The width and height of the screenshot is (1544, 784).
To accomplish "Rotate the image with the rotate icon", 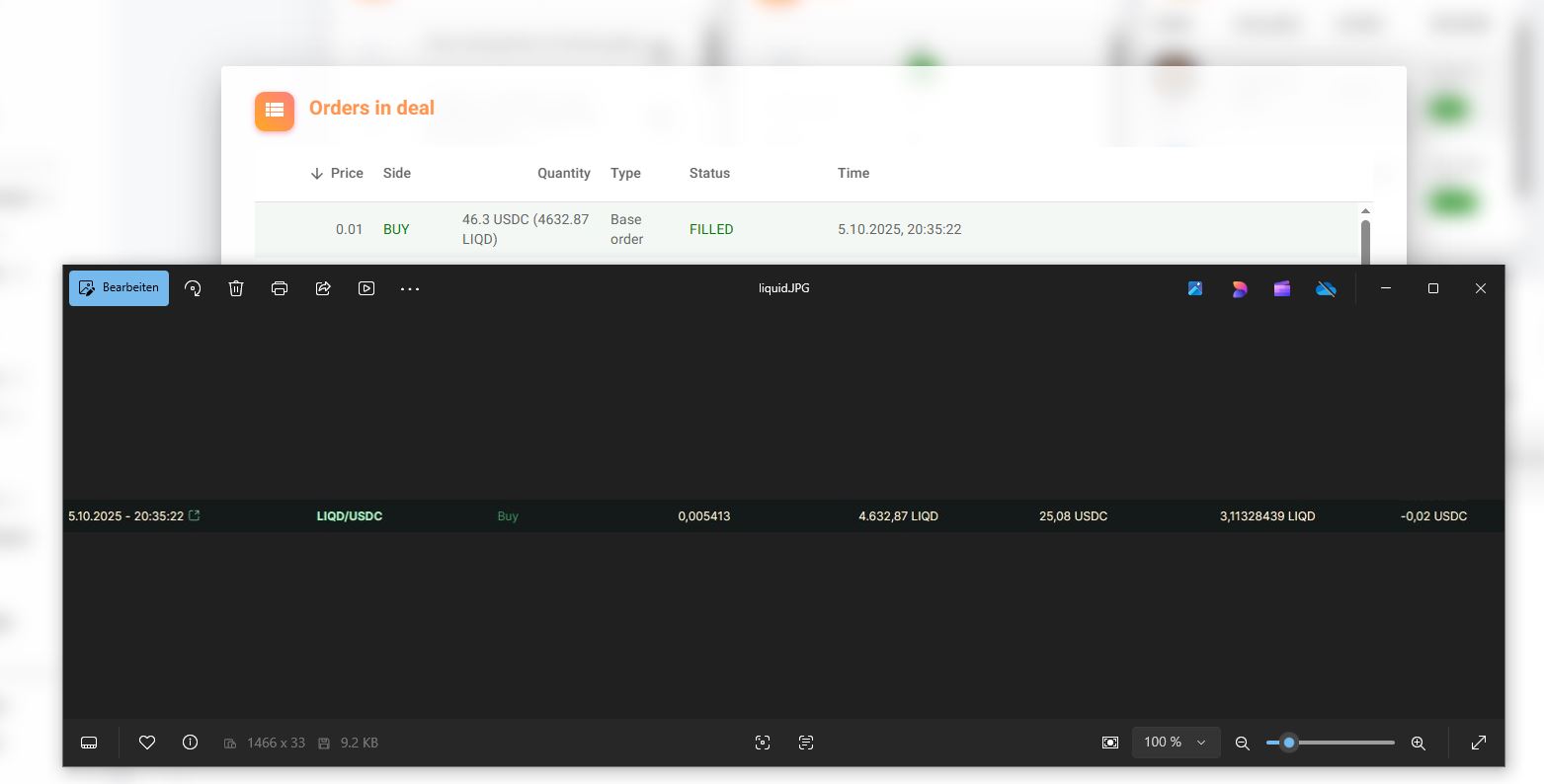I will [194, 288].
